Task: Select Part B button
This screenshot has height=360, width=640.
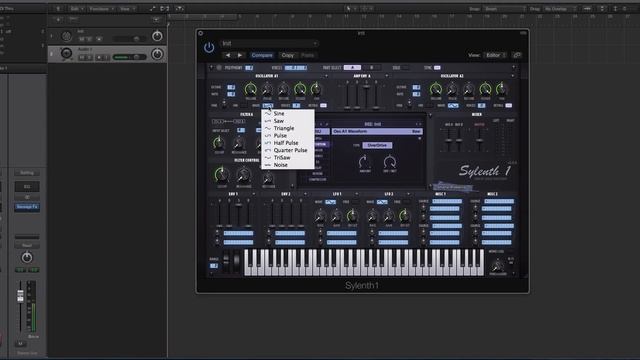Action: [x=371, y=68]
